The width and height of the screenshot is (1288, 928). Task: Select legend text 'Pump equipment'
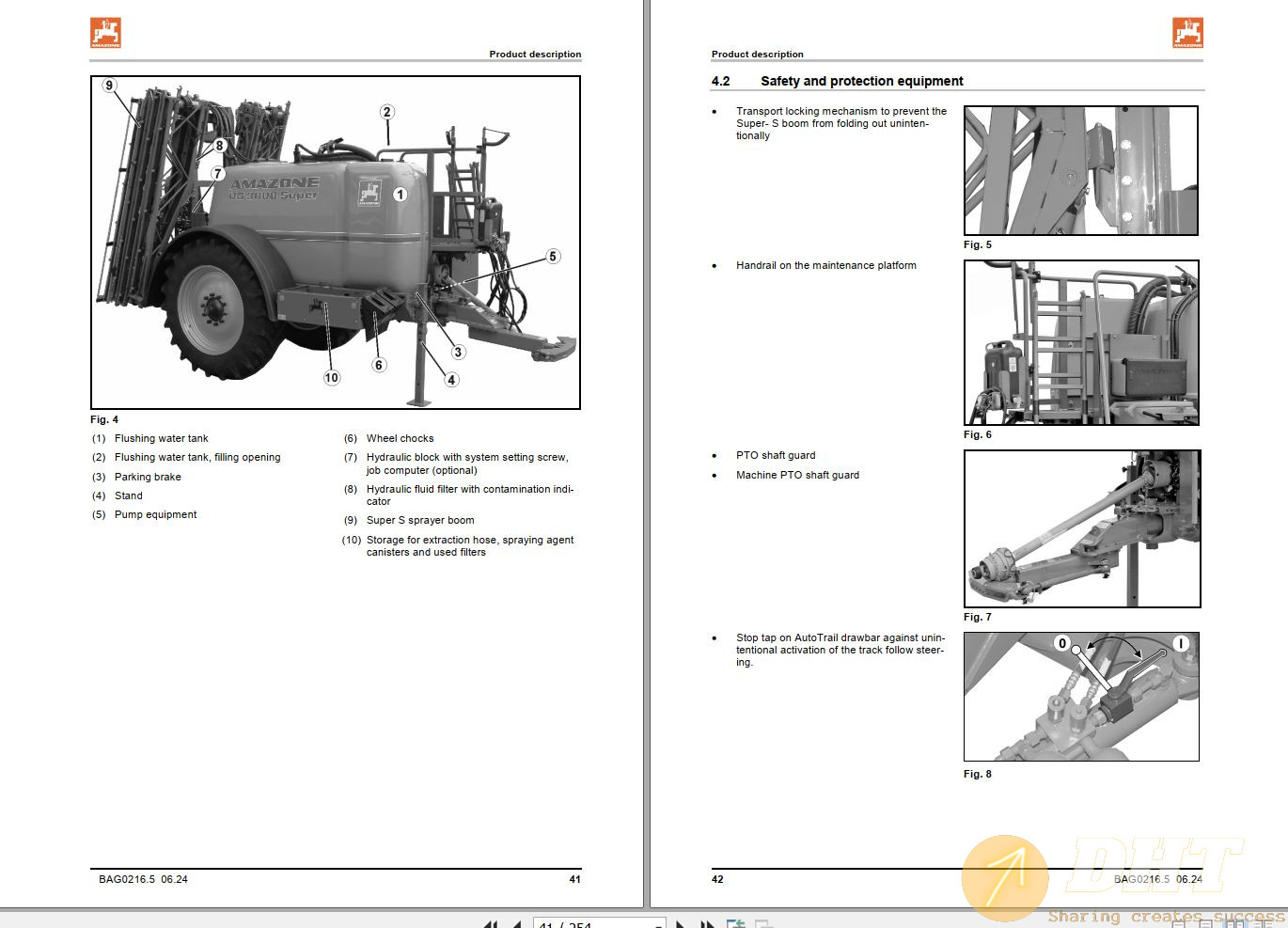click(x=156, y=514)
